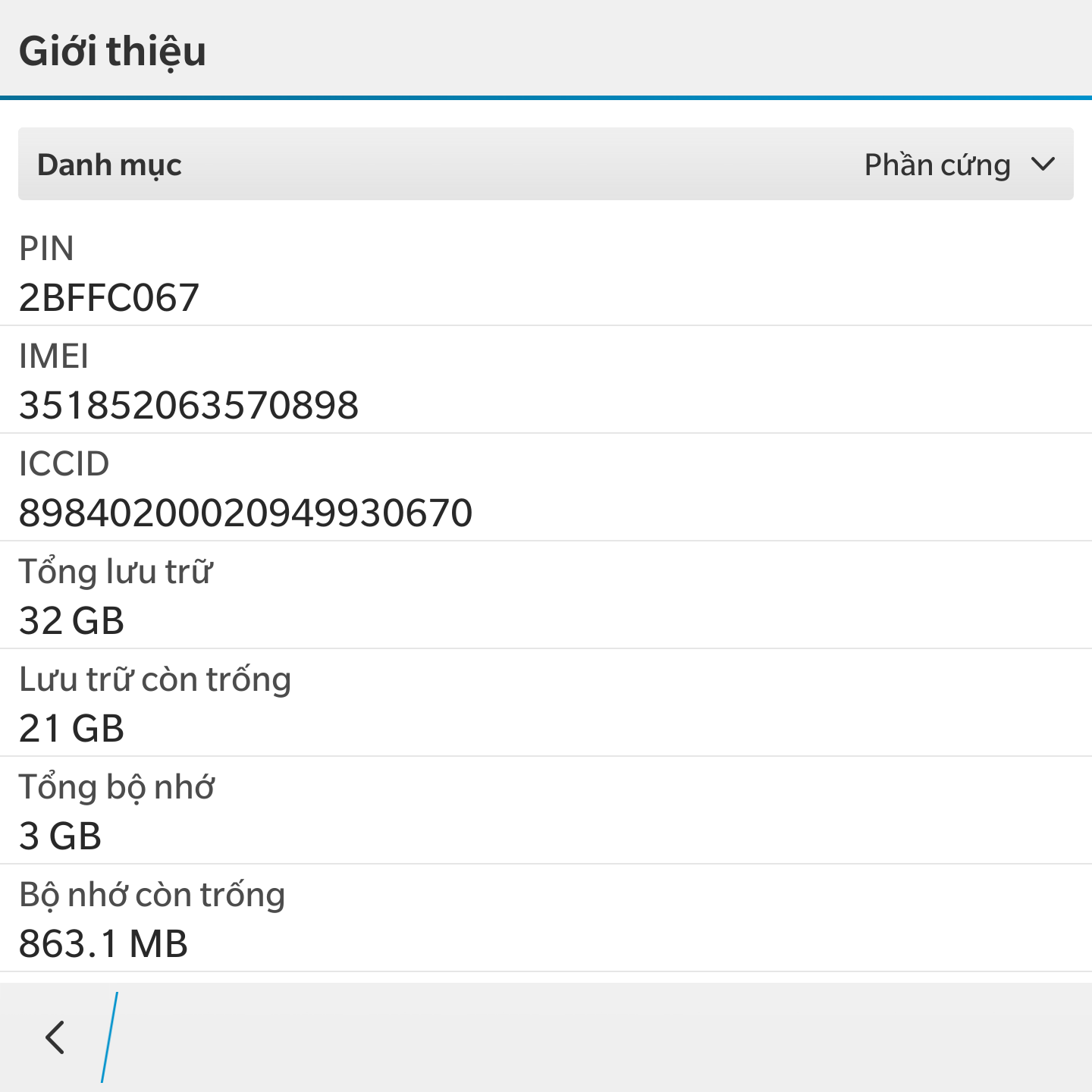Expand the category chevron arrow
1092x1092 pixels.
[1043, 165]
